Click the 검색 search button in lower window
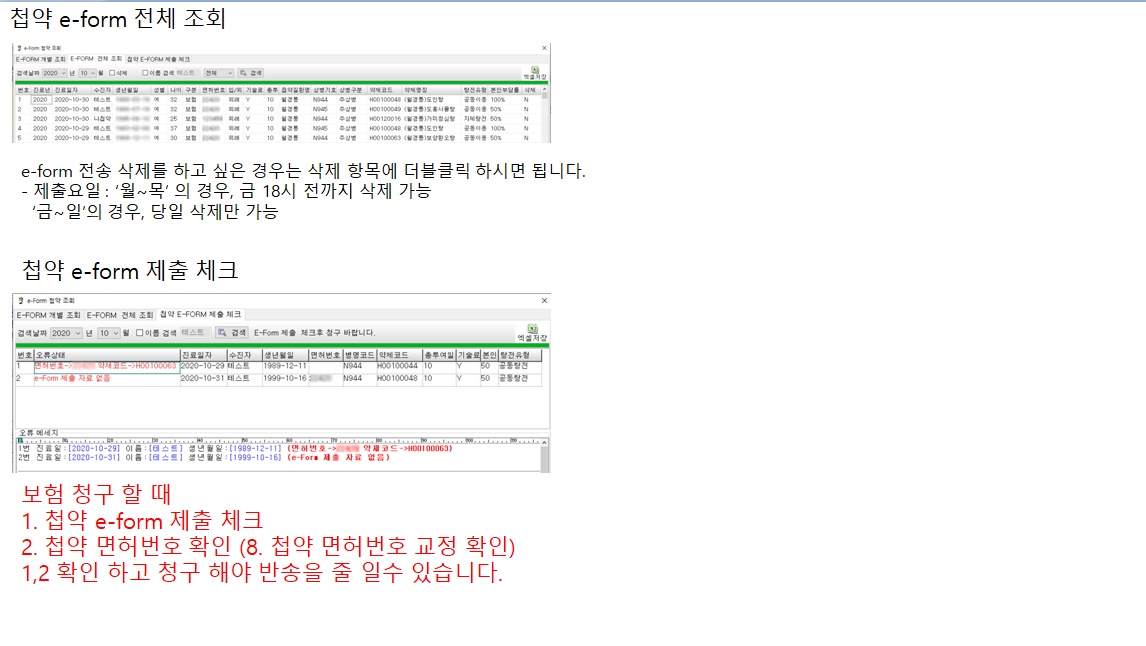Viewport: 1146px width, 646px height. [232, 332]
